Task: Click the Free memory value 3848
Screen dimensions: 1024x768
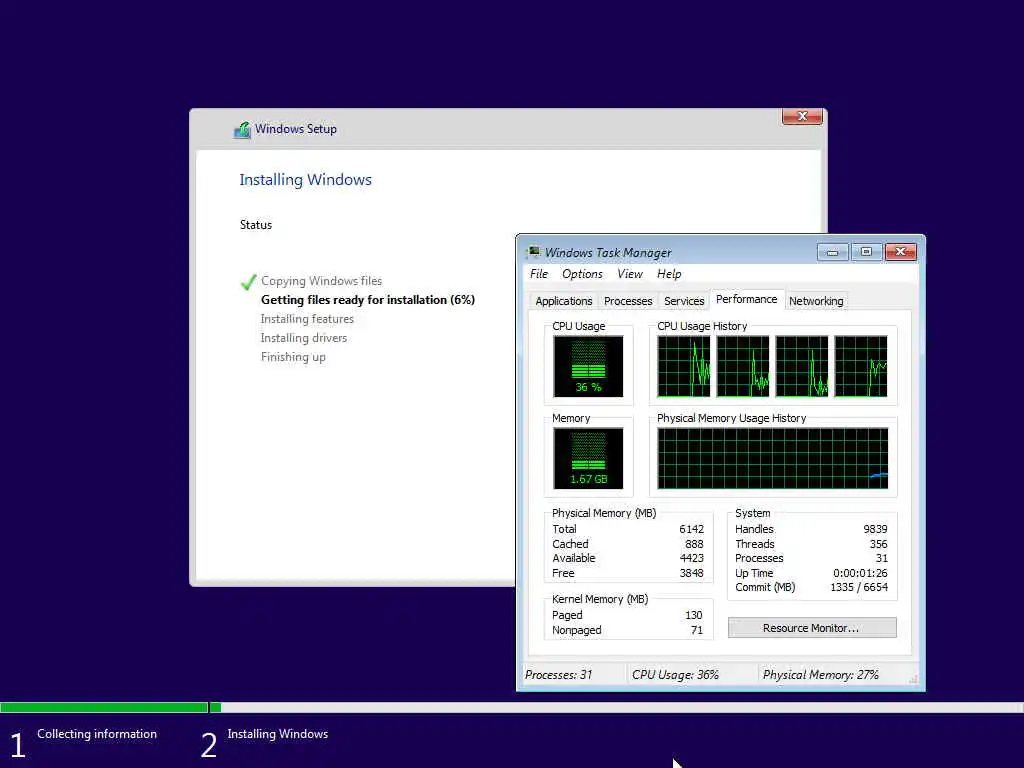Action: coord(691,573)
